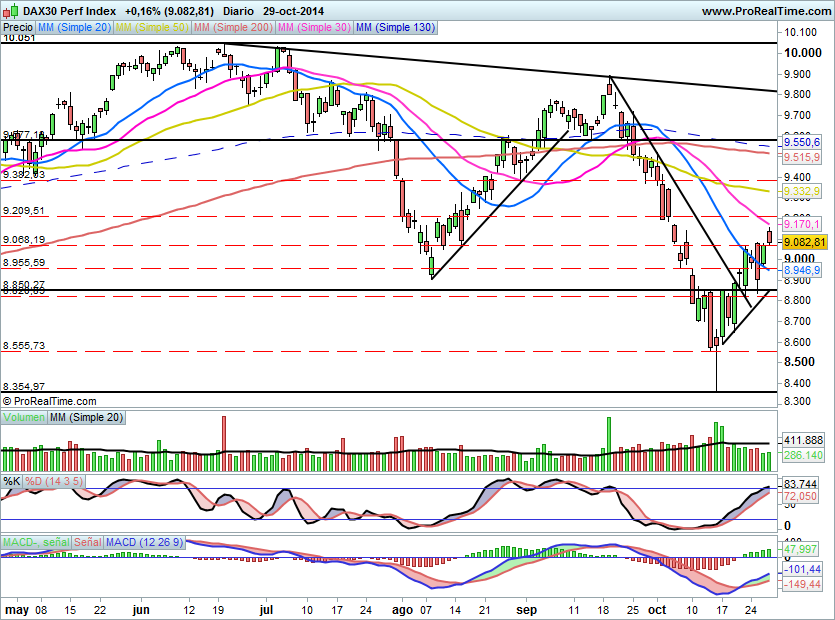Select the MM (Simple 30) magenta label

314,27
